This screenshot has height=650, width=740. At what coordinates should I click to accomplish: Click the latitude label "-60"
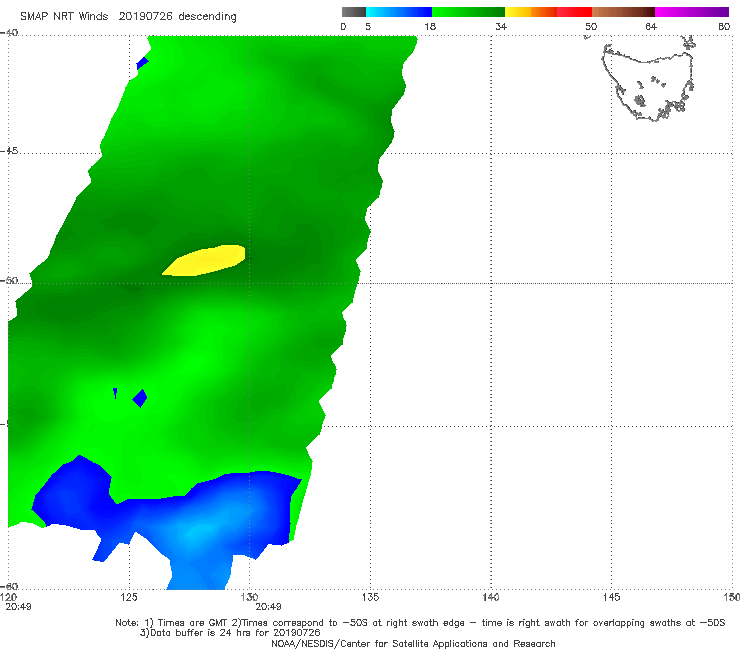click(9, 586)
